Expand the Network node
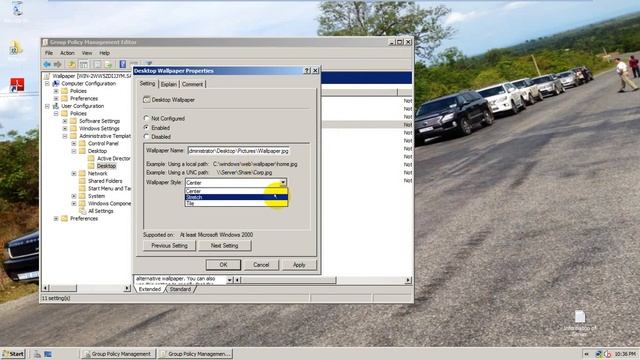640x360 pixels. pos(74,173)
